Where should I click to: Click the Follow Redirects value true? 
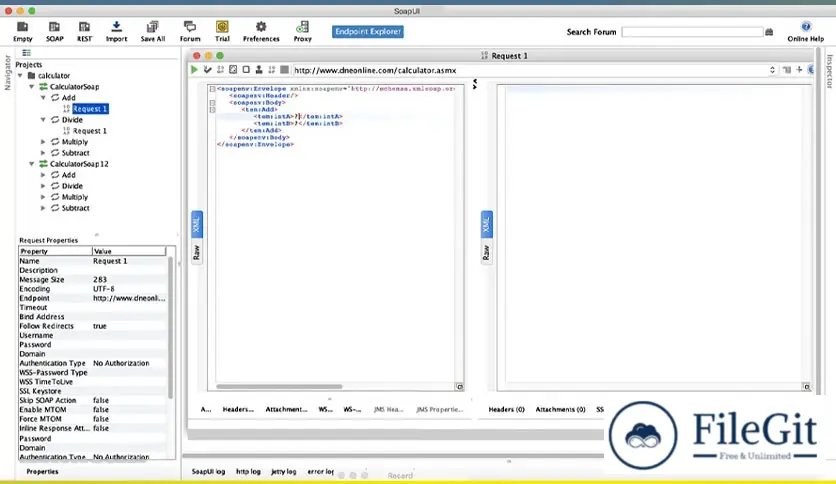pyautogui.click(x=100, y=326)
